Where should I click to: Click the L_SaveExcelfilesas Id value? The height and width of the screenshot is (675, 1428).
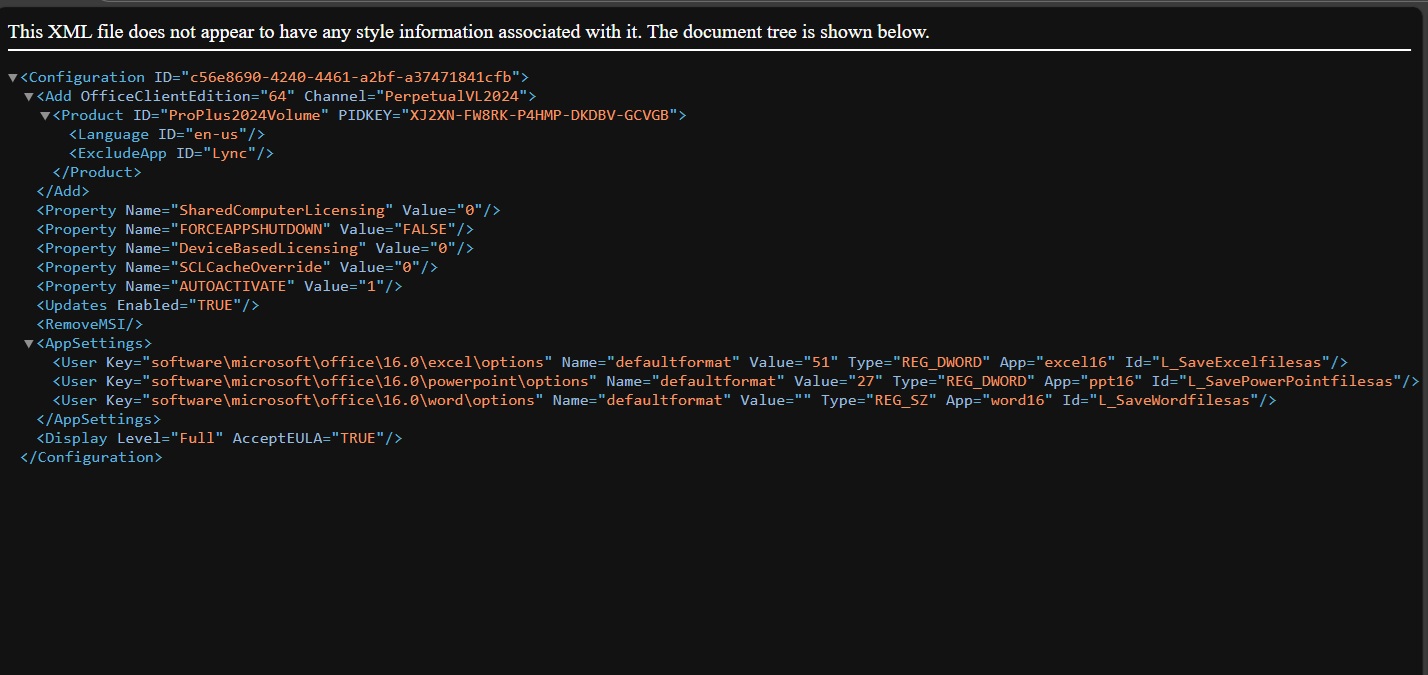[x=1243, y=362]
